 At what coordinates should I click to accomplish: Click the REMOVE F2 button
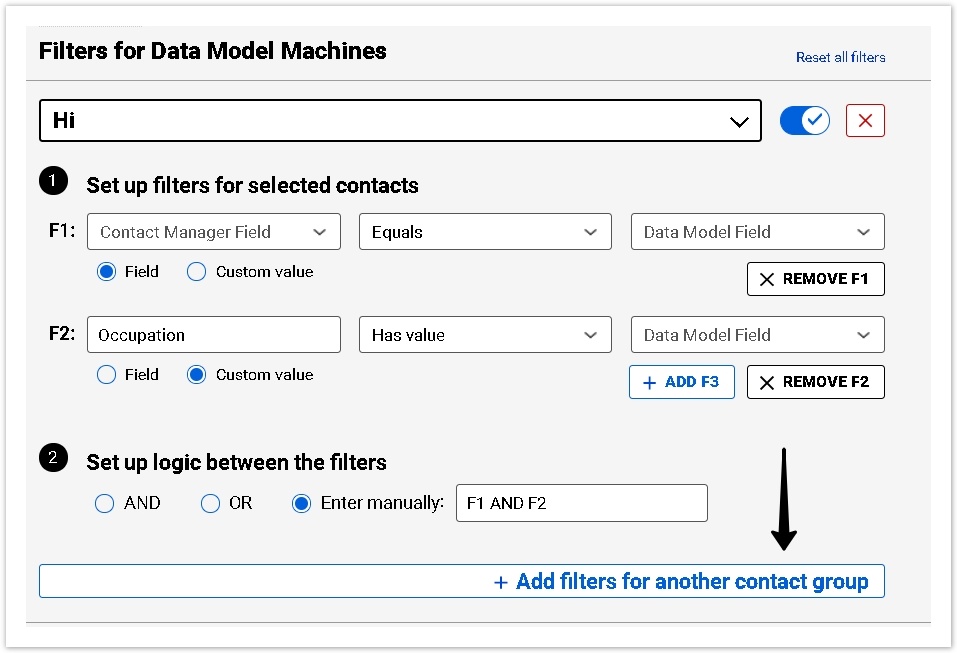(815, 382)
